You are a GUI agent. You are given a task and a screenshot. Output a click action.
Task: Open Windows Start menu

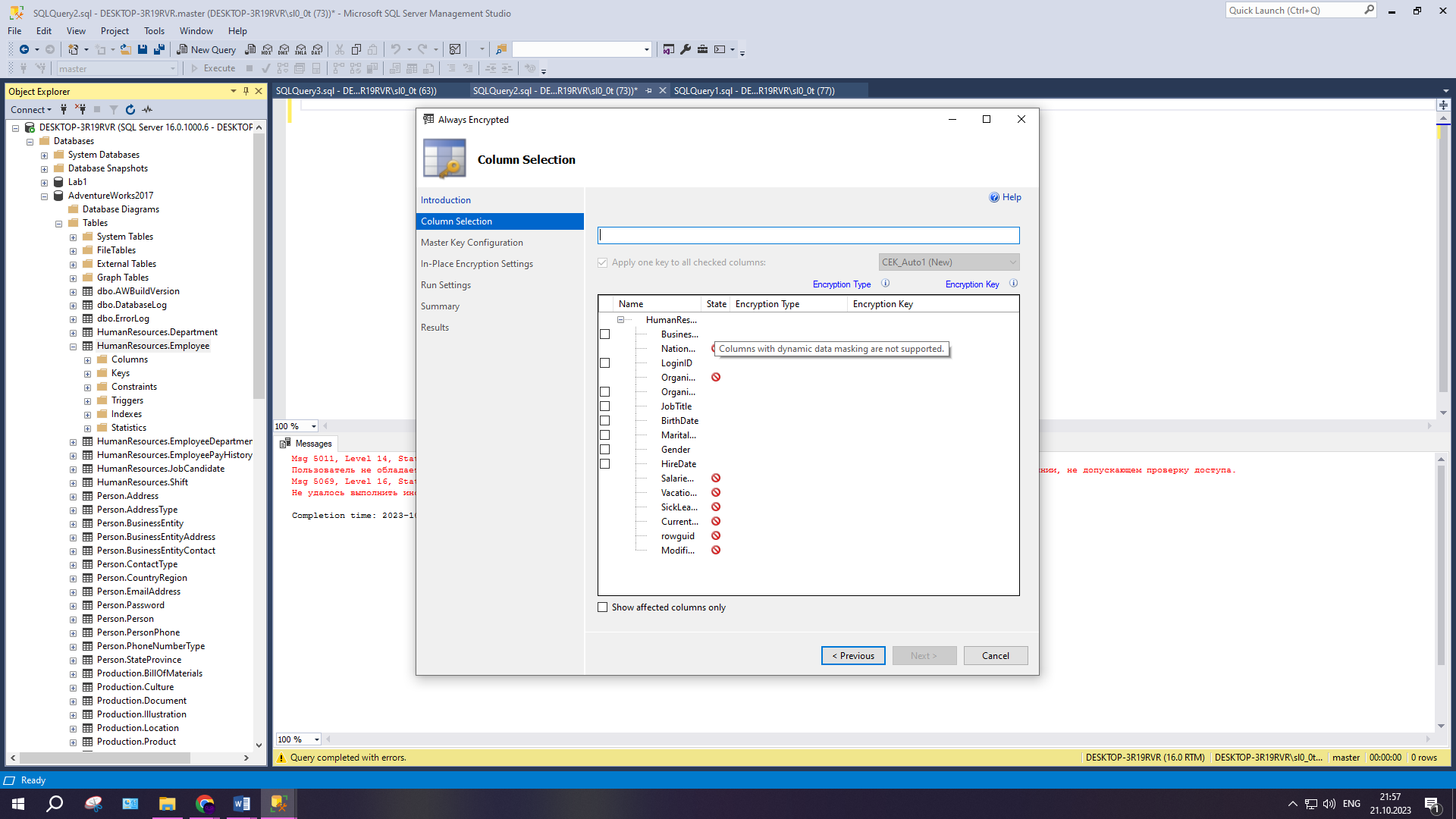click(18, 804)
